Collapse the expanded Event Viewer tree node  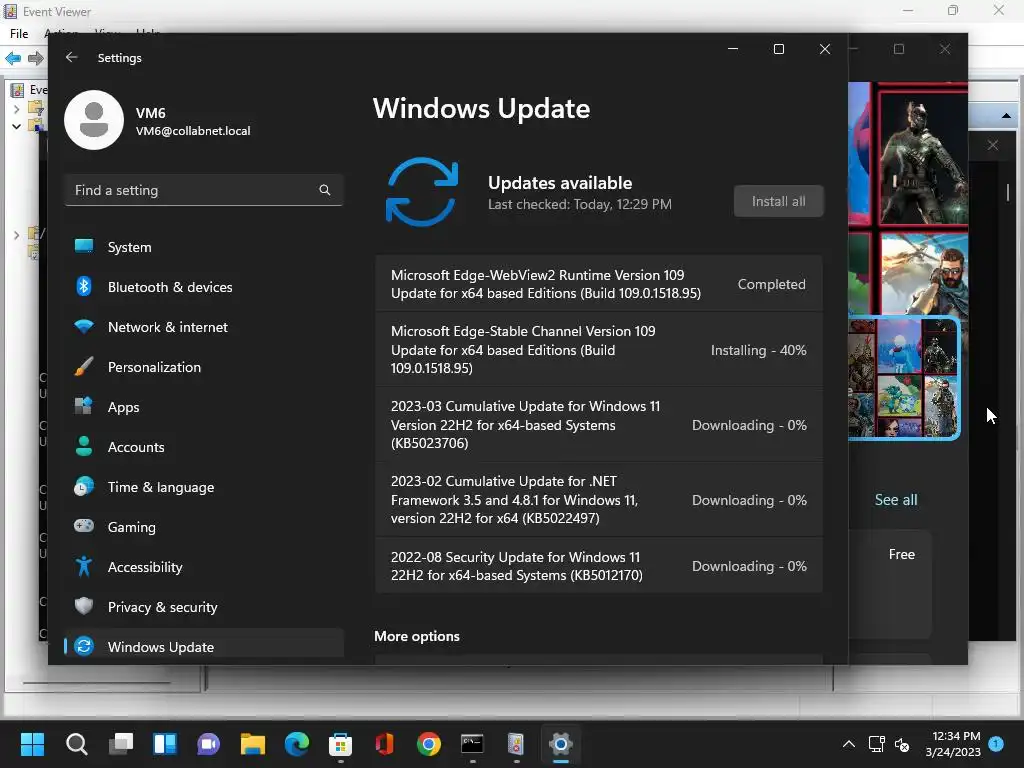pos(16,126)
